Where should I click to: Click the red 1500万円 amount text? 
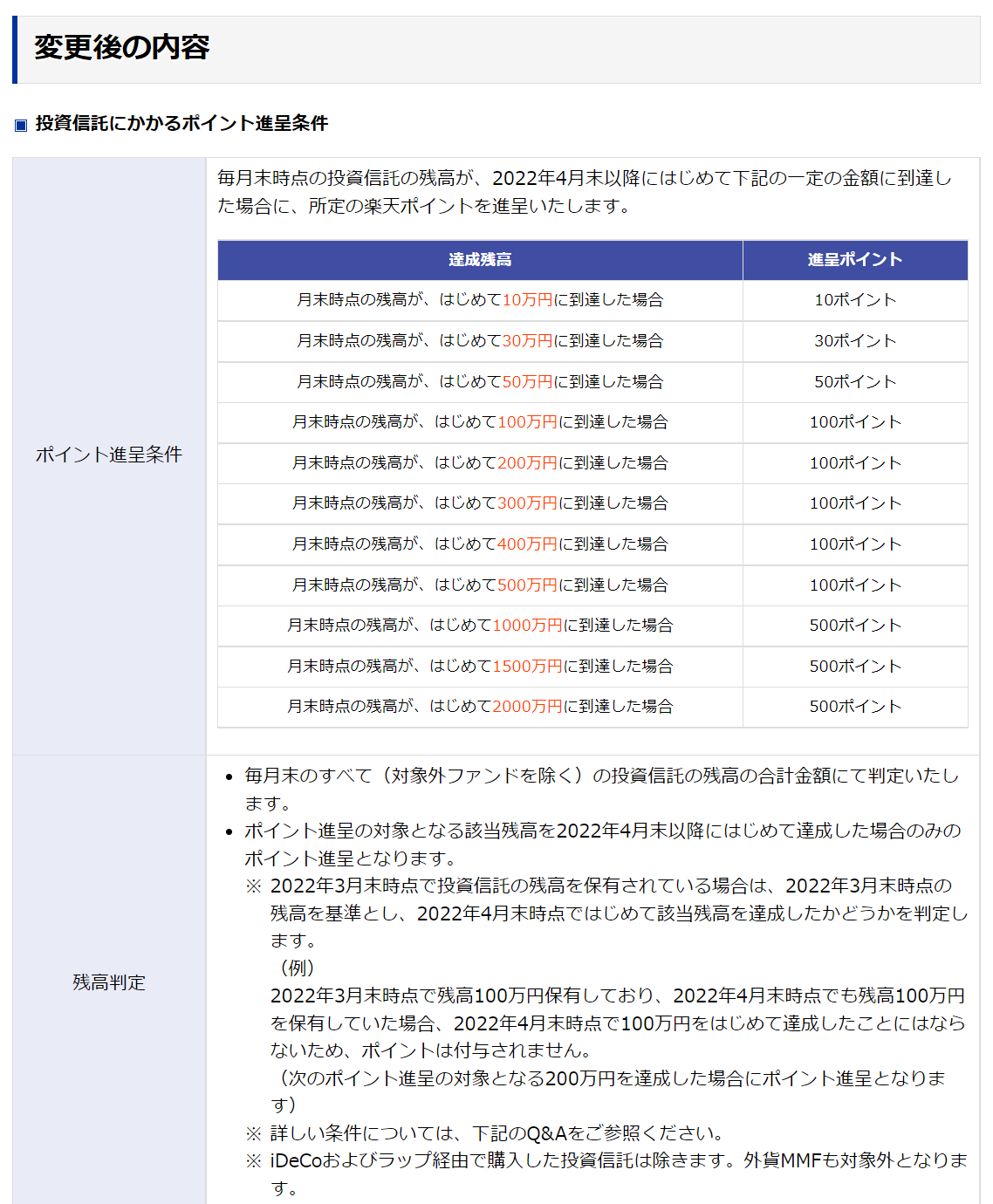click(x=527, y=667)
